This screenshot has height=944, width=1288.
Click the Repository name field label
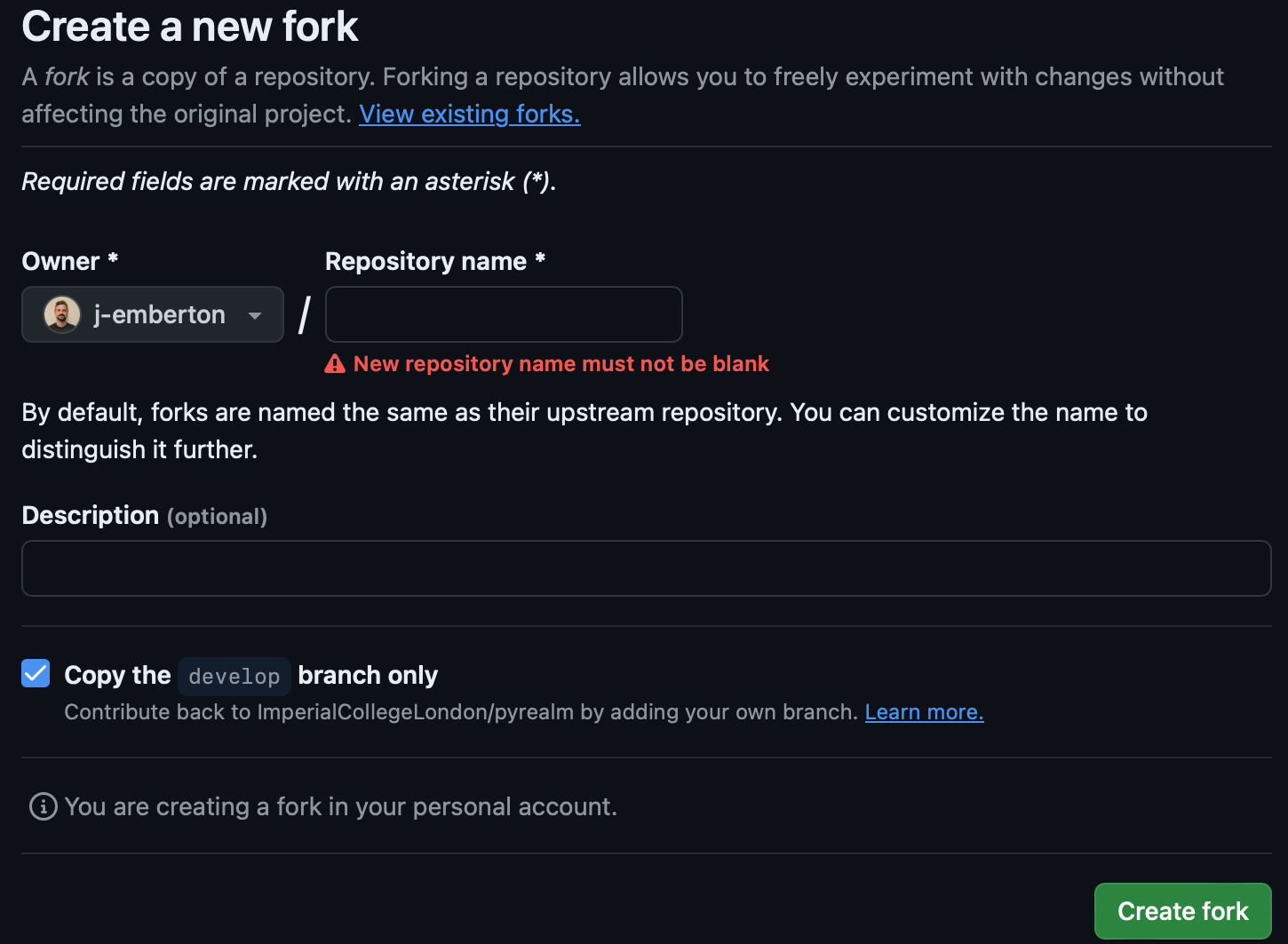coord(425,261)
